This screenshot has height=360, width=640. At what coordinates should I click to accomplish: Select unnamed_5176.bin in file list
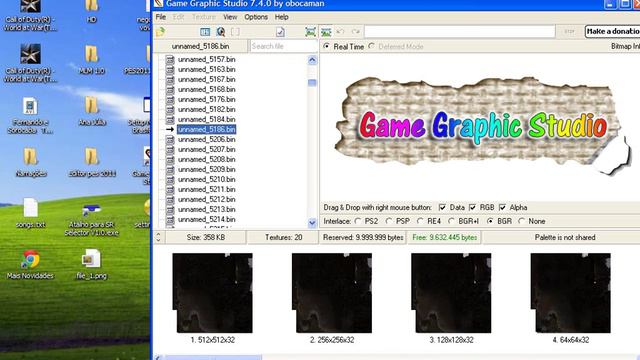click(207, 100)
